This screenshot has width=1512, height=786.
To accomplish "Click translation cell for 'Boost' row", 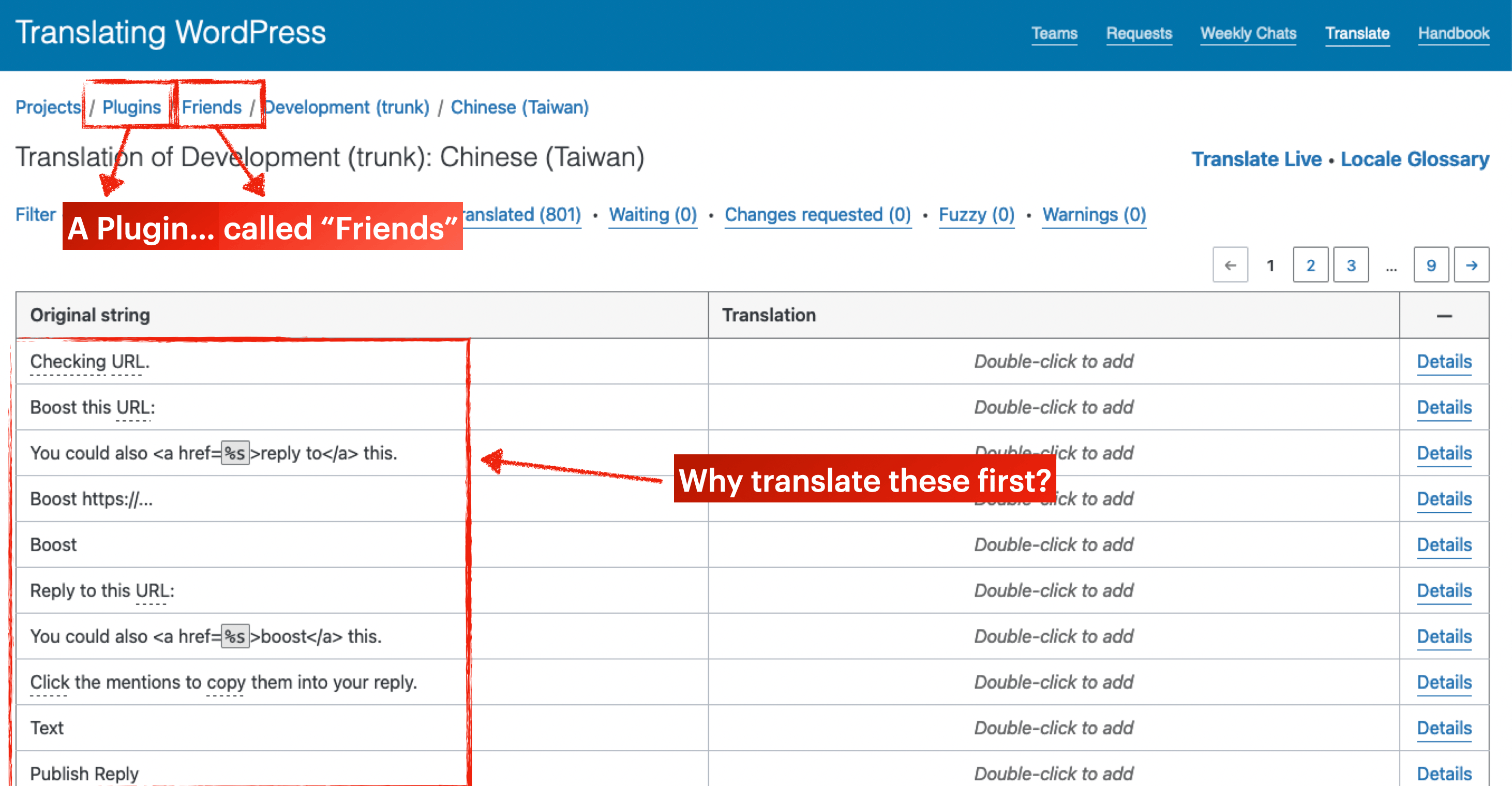I will (x=1054, y=545).
